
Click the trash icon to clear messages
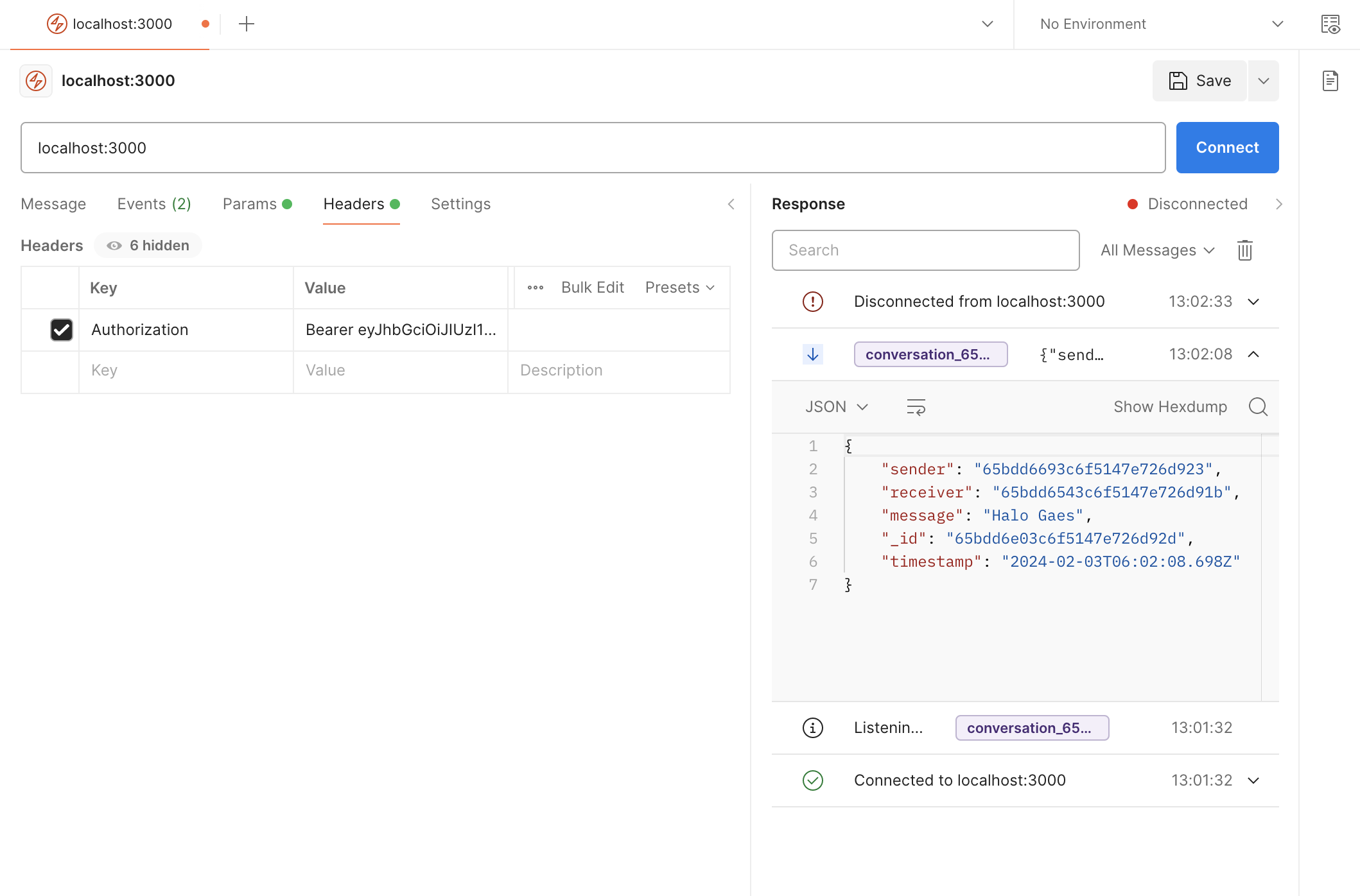[x=1244, y=250]
